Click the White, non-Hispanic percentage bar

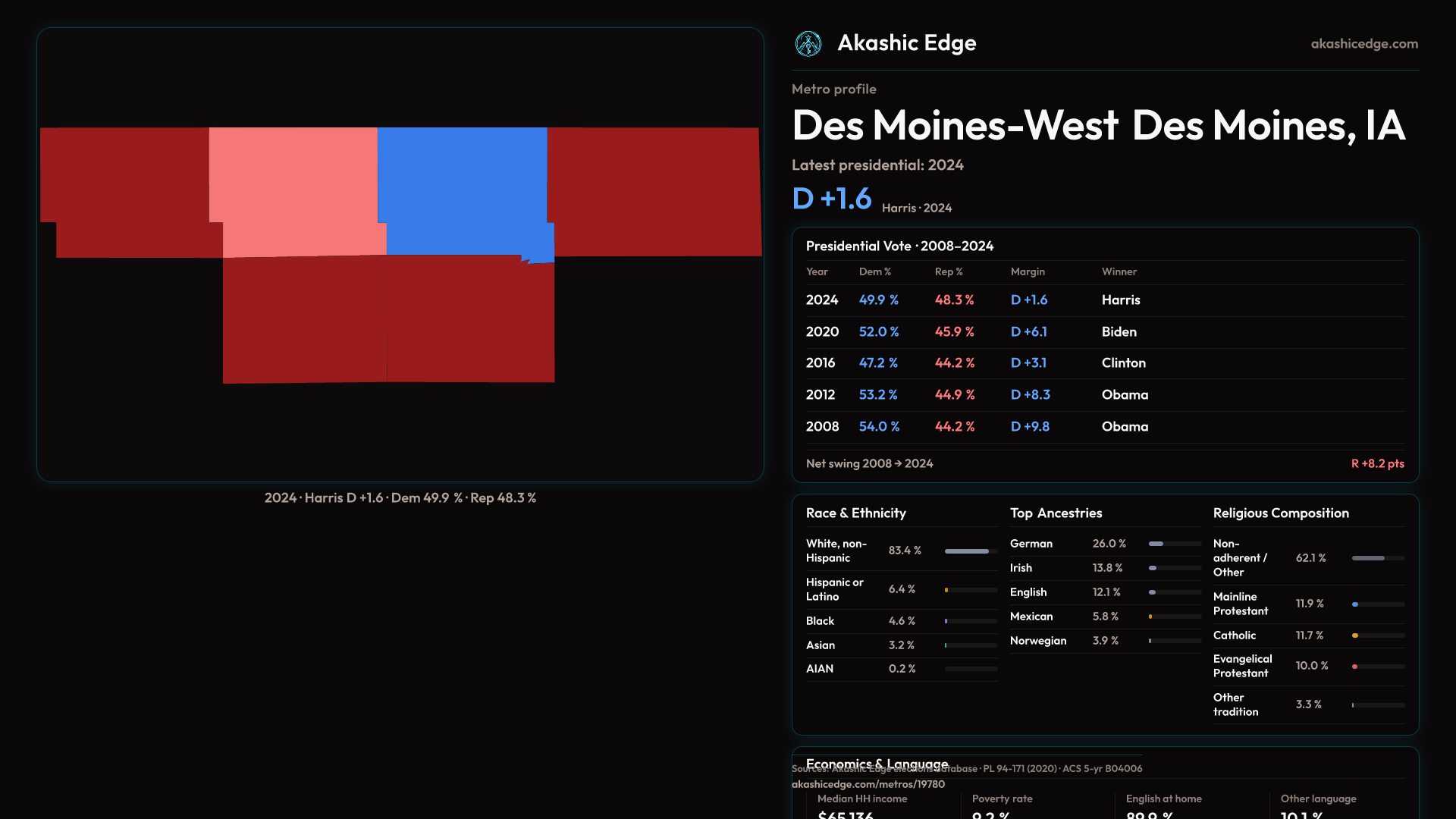coord(970,551)
